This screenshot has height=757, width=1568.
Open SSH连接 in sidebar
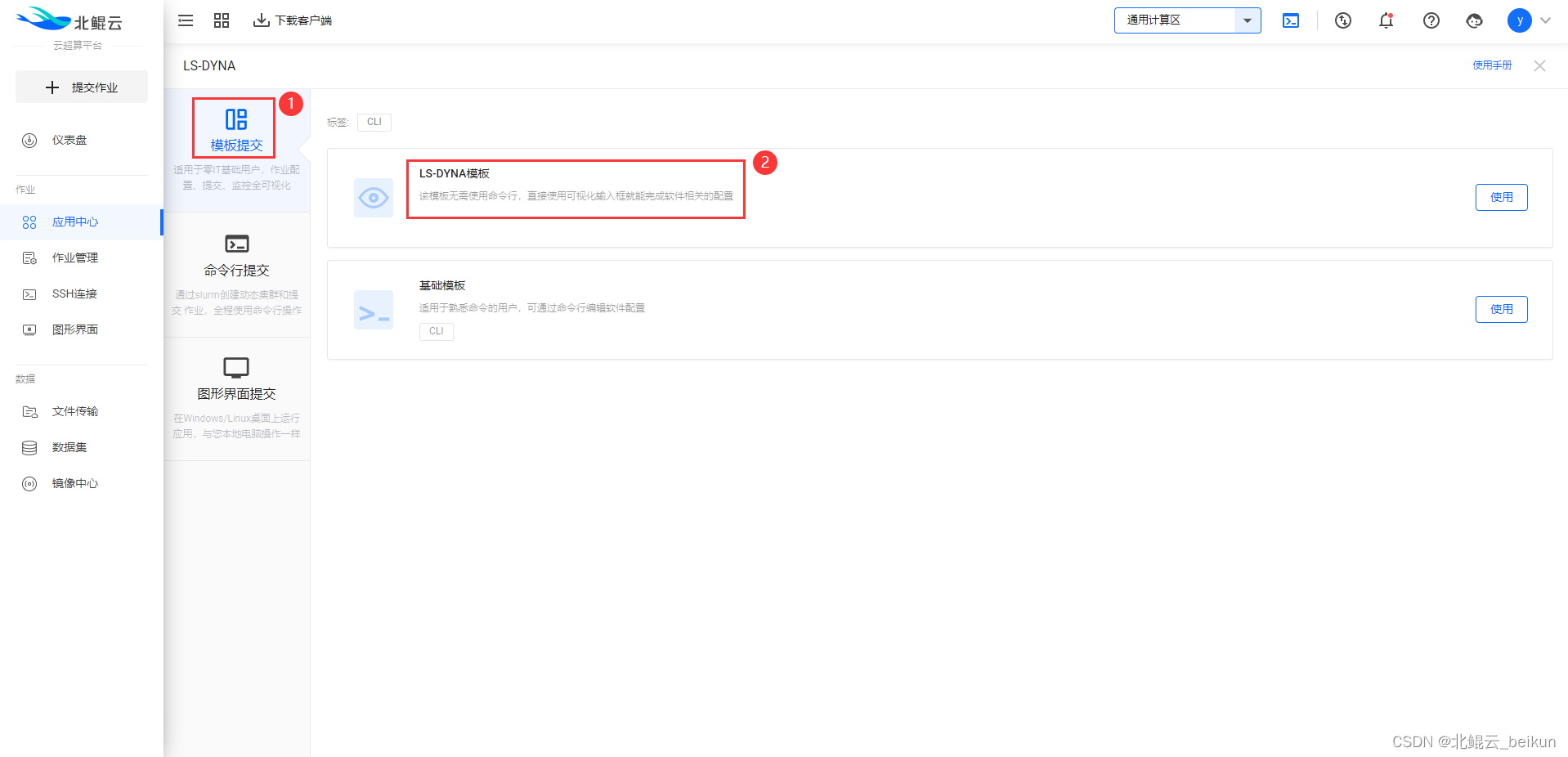pyautogui.click(x=82, y=293)
